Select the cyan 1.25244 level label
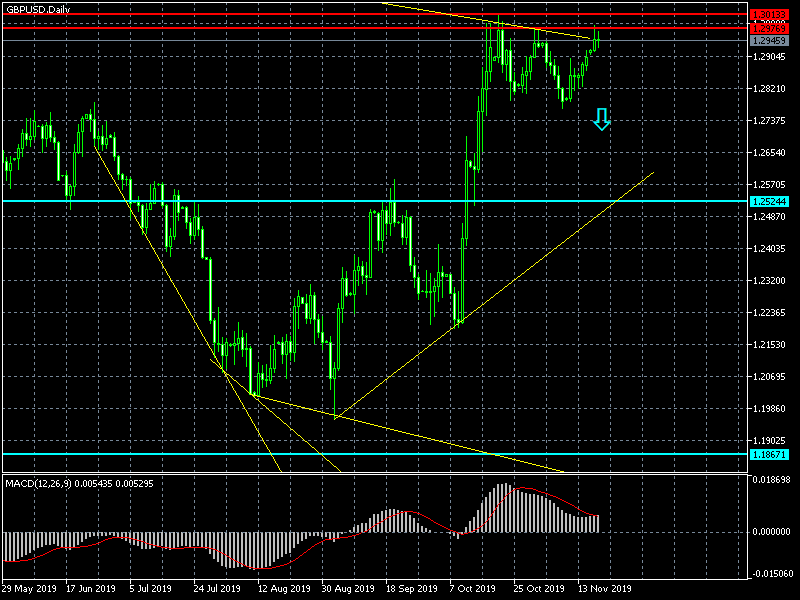 pos(769,202)
